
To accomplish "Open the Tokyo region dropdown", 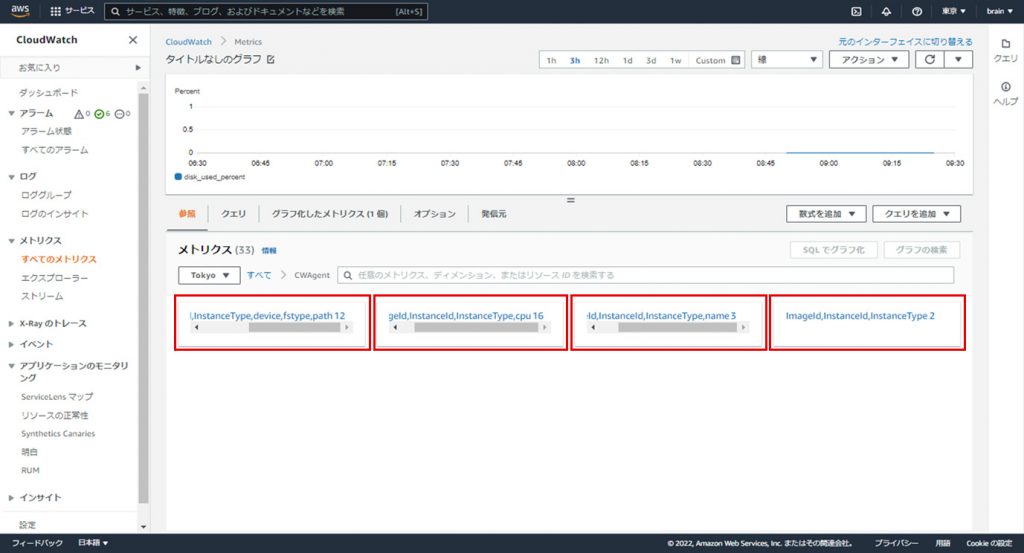I will click(x=209, y=275).
